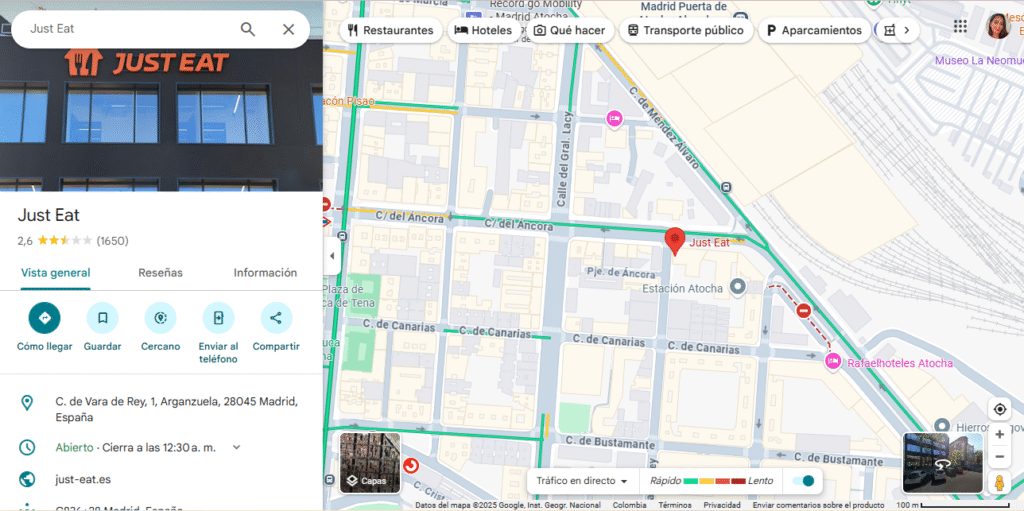Click the Museo La Neomudéjar label

coord(979,60)
